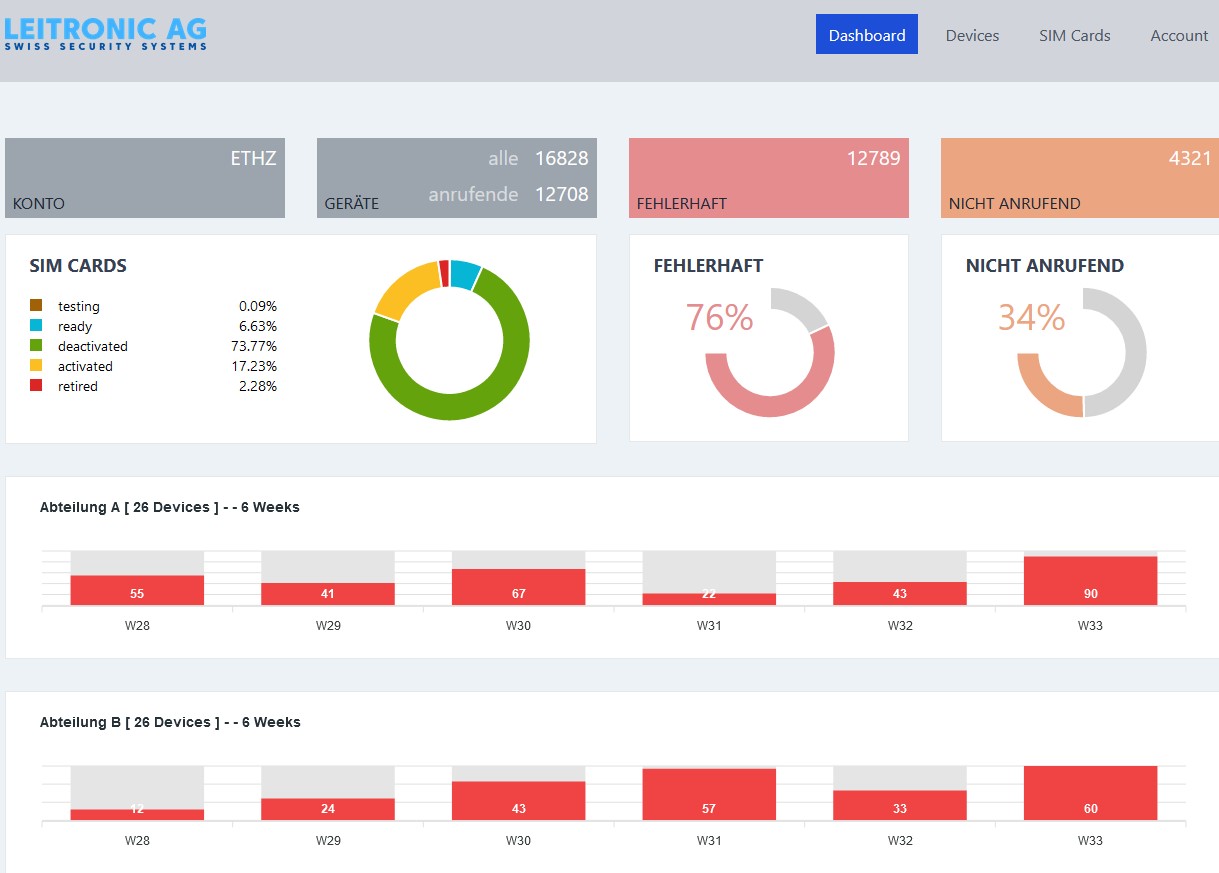Click the brown testing legend swatch
The image size is (1219, 873).
point(36,305)
